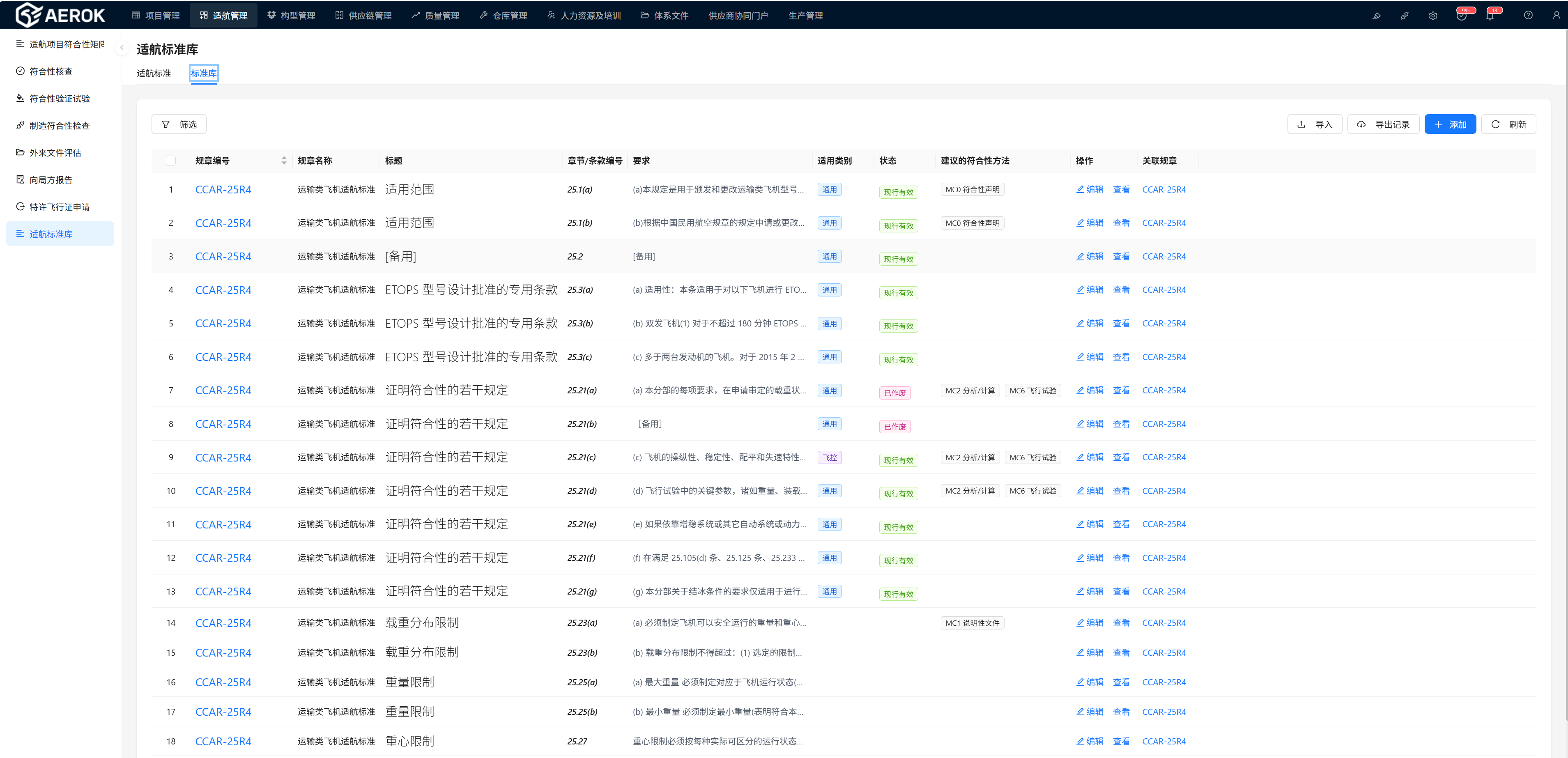
Task: Open CCAR-25R4 link in row 7
Action: 223,390
